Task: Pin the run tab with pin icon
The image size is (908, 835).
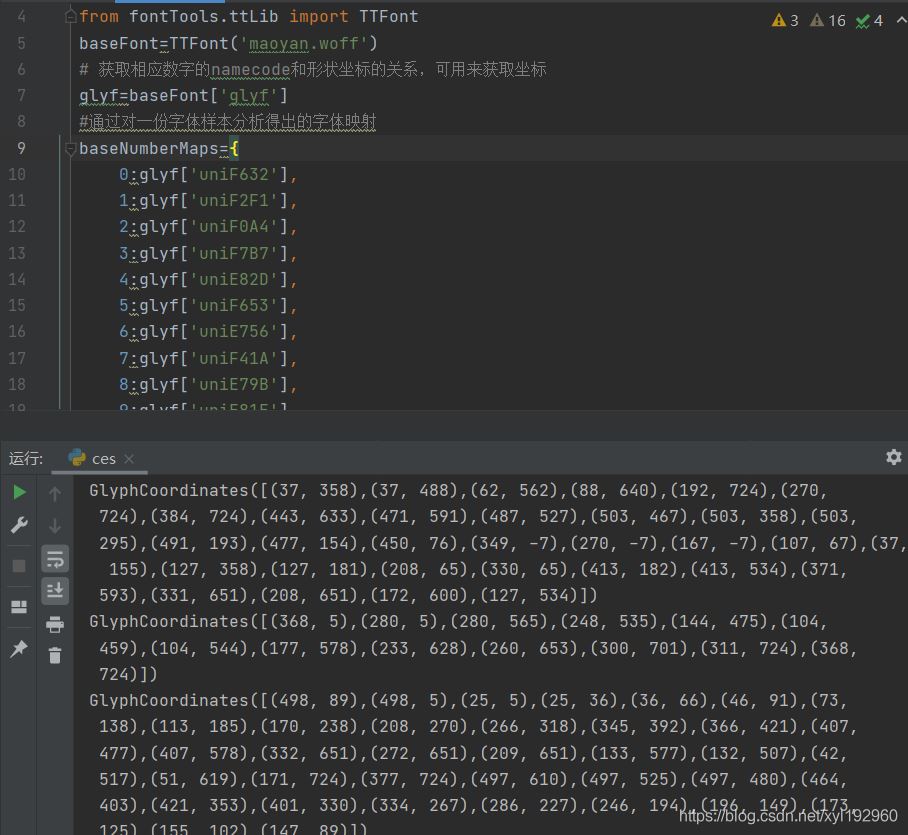Action: point(19,649)
